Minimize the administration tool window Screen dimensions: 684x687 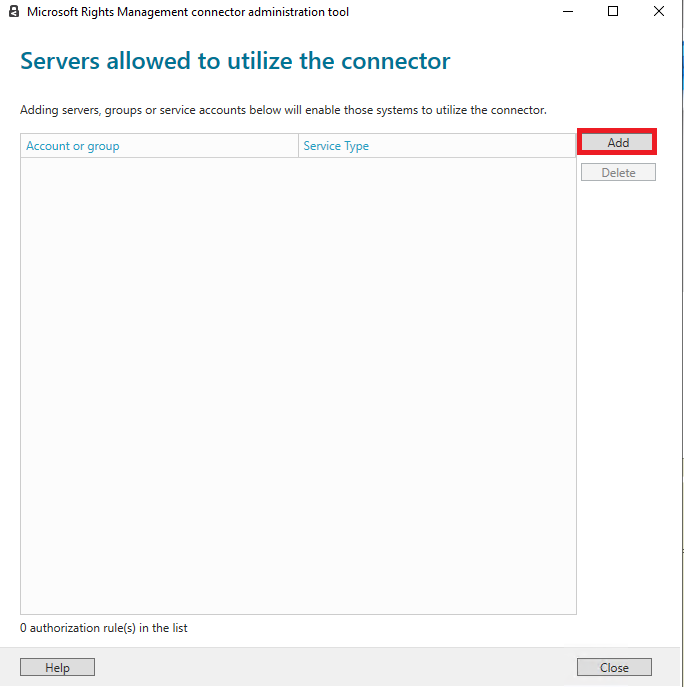(x=568, y=11)
